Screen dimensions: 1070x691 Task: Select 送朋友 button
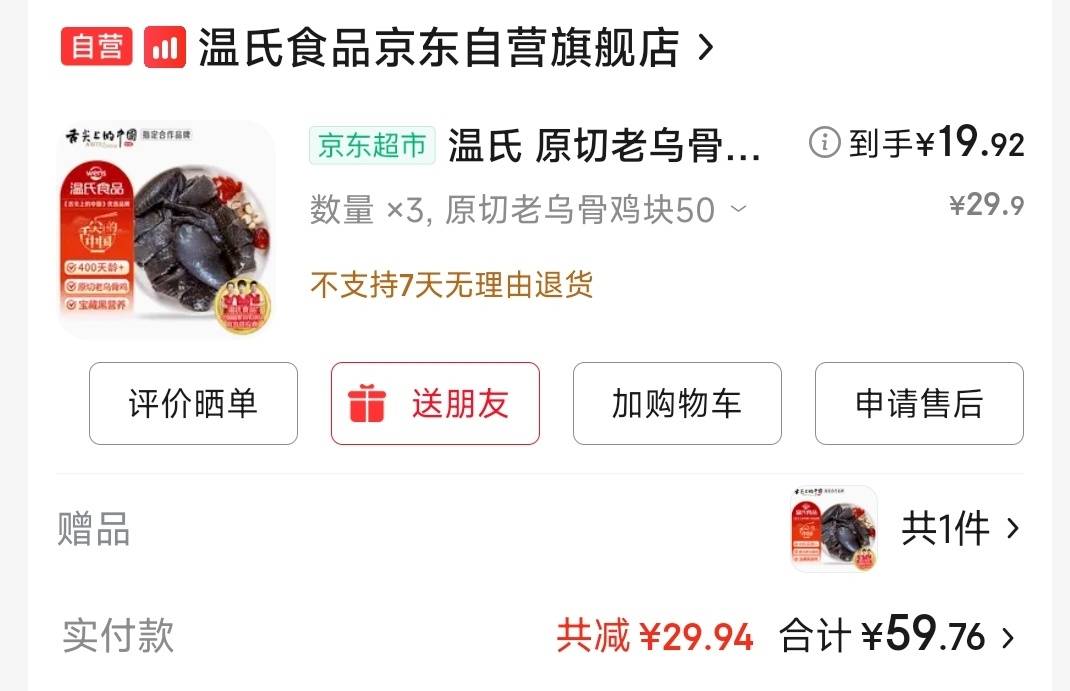435,403
